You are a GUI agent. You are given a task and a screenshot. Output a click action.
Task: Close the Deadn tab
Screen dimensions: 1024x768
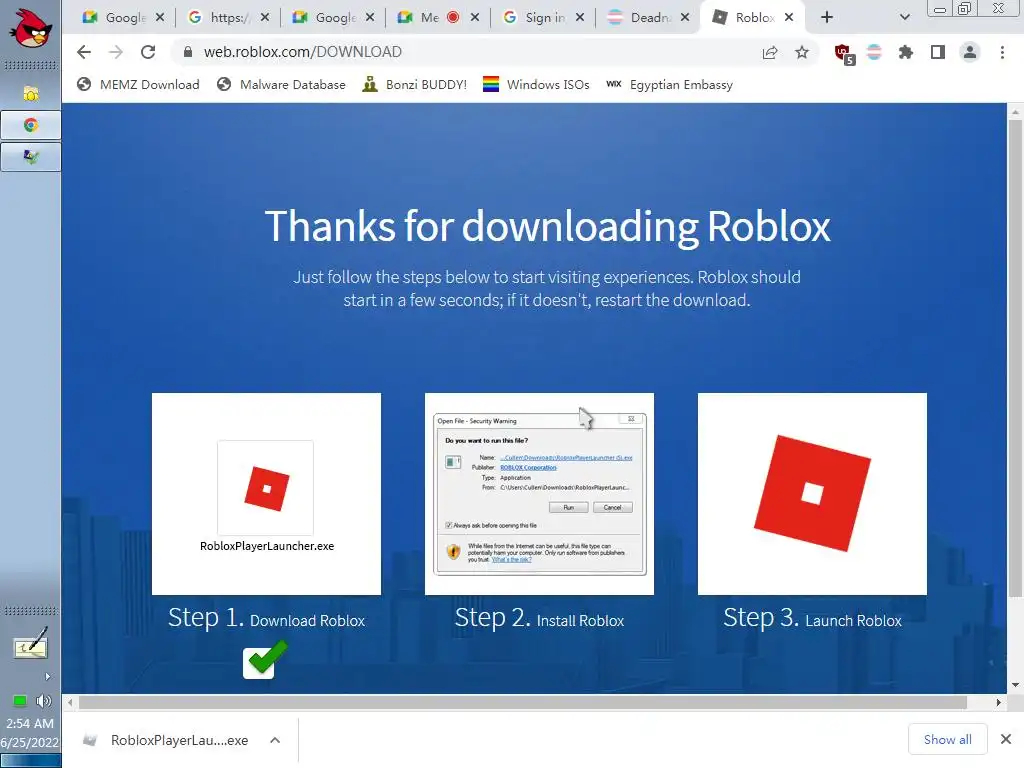pyautogui.click(x=684, y=18)
